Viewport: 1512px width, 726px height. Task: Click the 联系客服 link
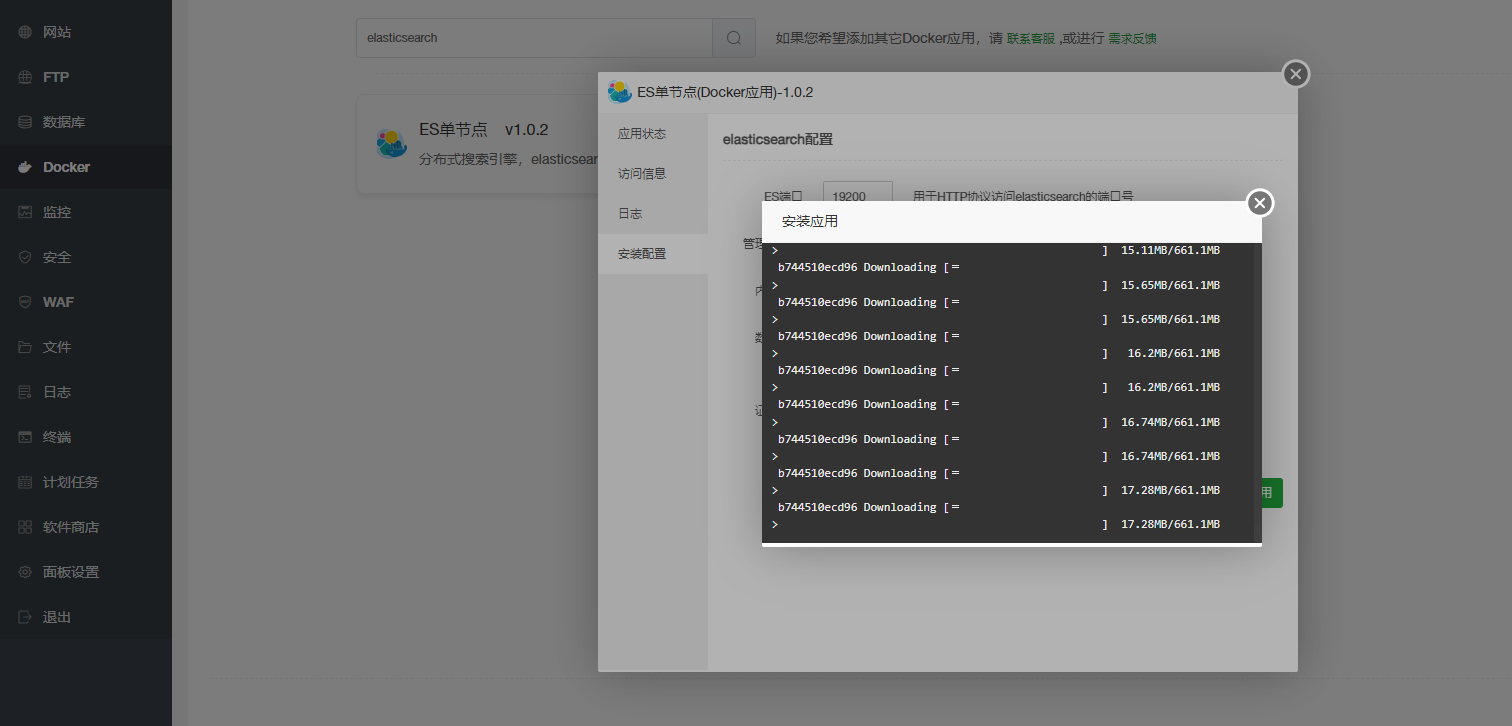click(x=1030, y=39)
